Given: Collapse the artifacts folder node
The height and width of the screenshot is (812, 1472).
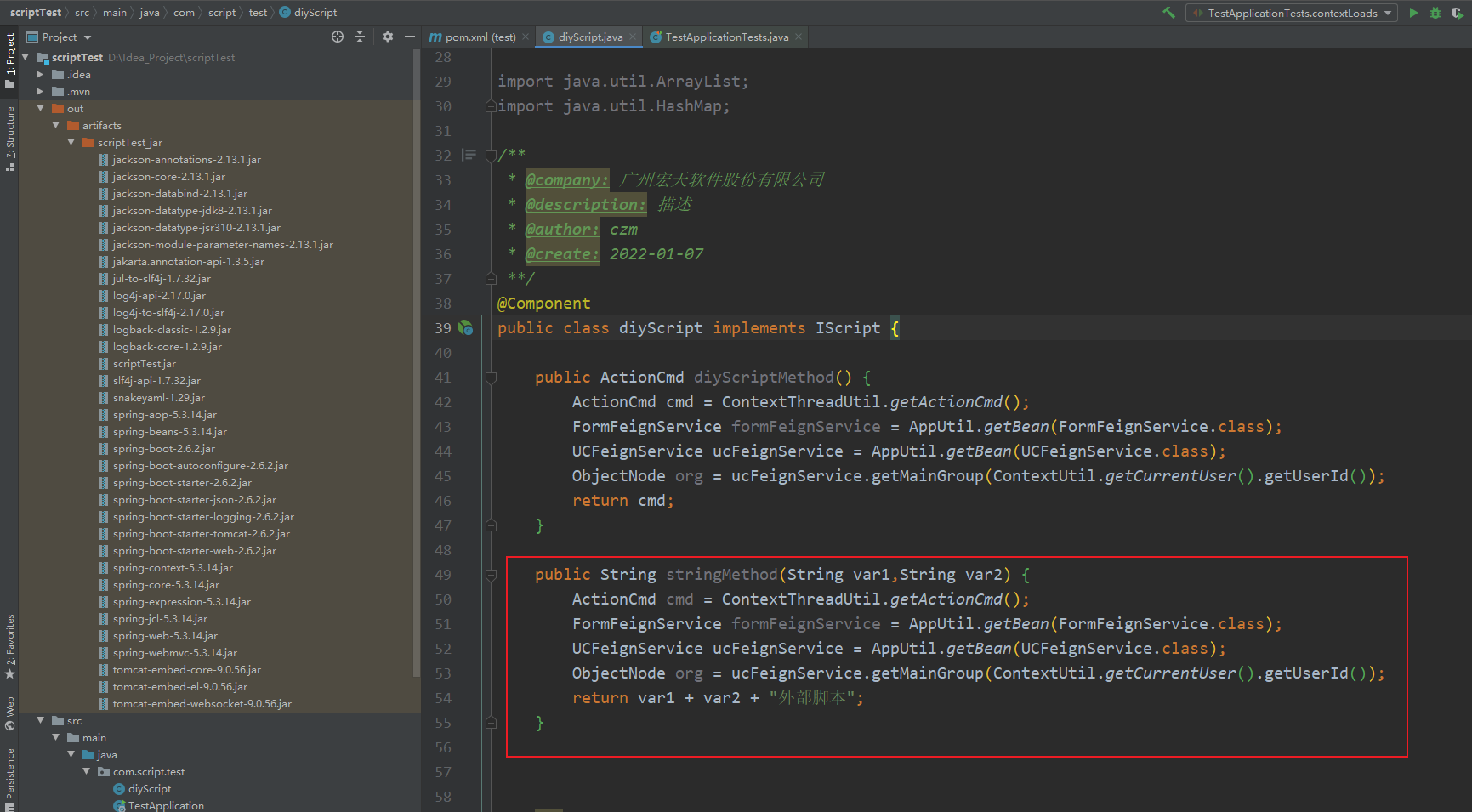Looking at the screenshot, I should coord(56,126).
